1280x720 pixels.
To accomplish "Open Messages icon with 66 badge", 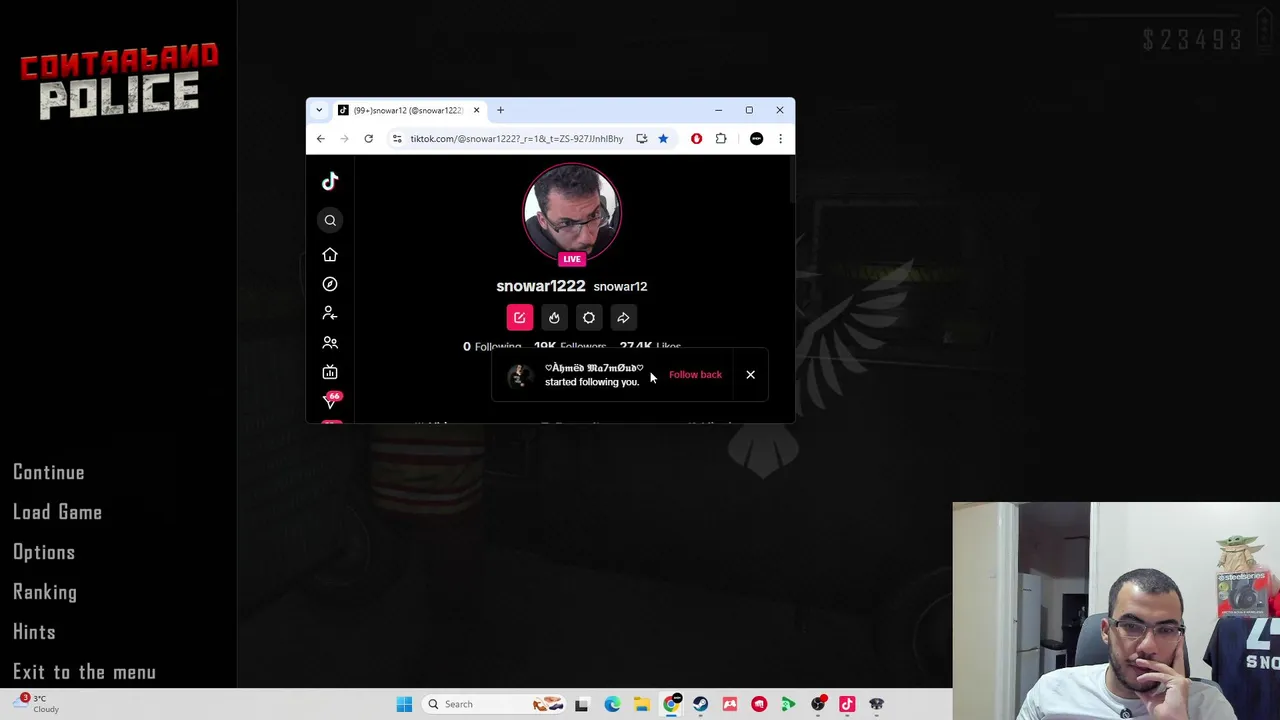I will click(331, 400).
